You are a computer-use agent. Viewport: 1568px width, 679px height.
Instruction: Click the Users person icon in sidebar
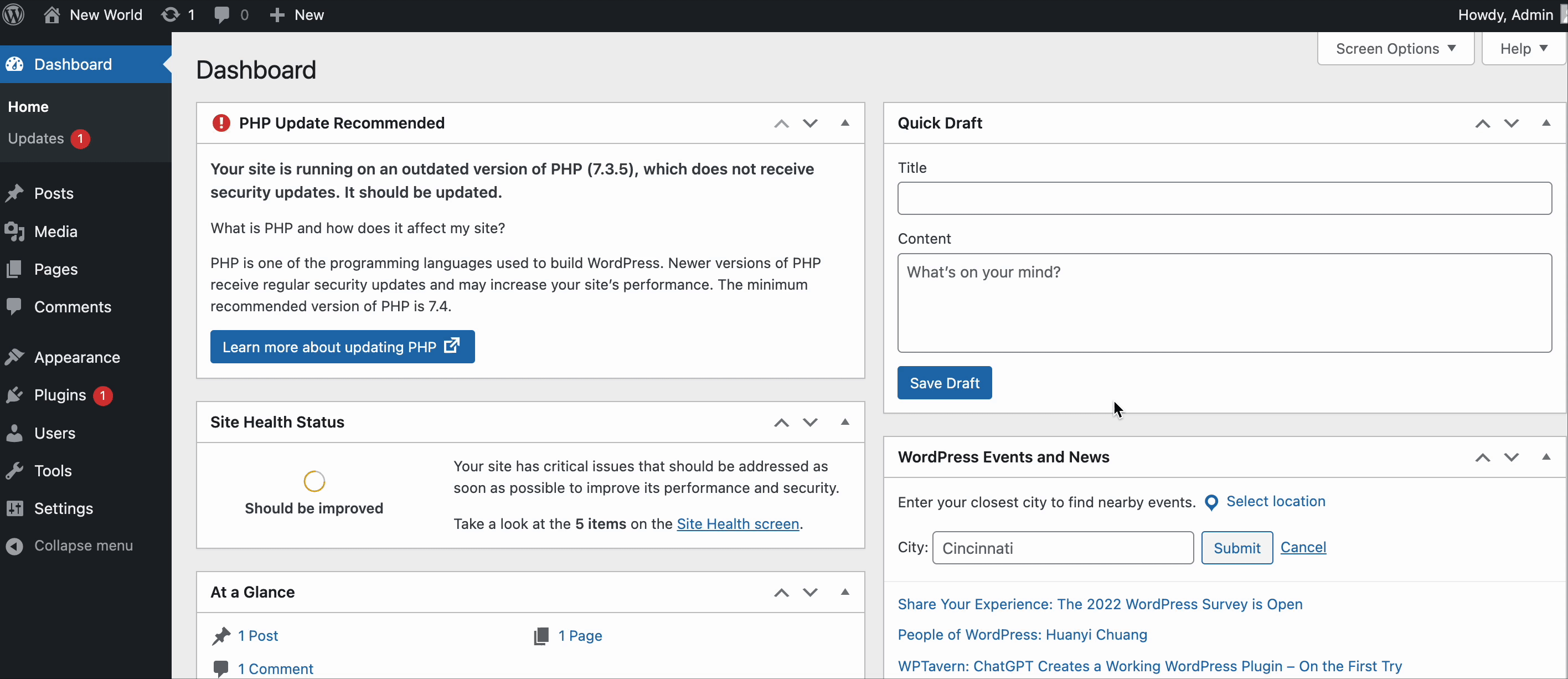[x=14, y=433]
